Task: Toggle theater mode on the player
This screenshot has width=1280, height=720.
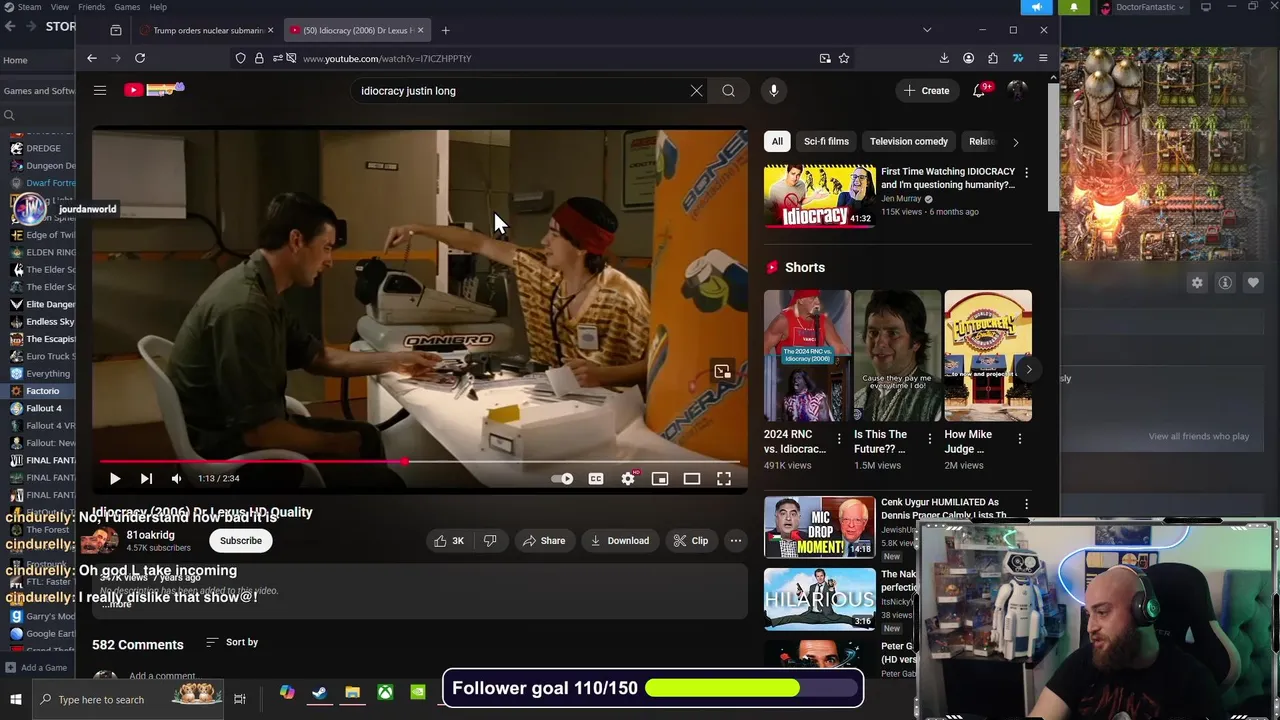Action: coord(692,479)
